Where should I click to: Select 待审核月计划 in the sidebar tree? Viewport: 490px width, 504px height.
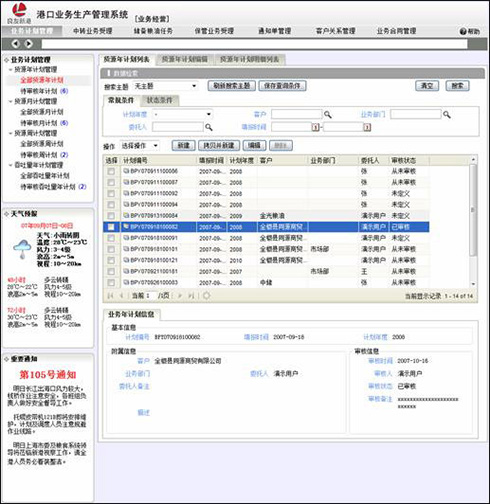pyautogui.click(x=39, y=123)
